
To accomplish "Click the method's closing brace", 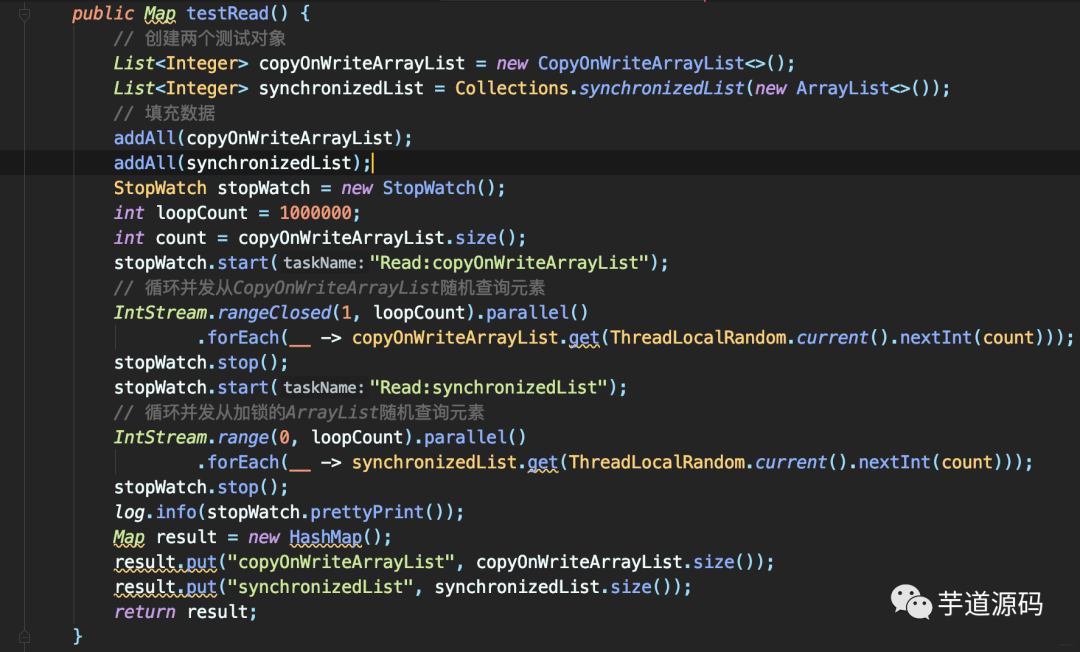I will point(77,636).
